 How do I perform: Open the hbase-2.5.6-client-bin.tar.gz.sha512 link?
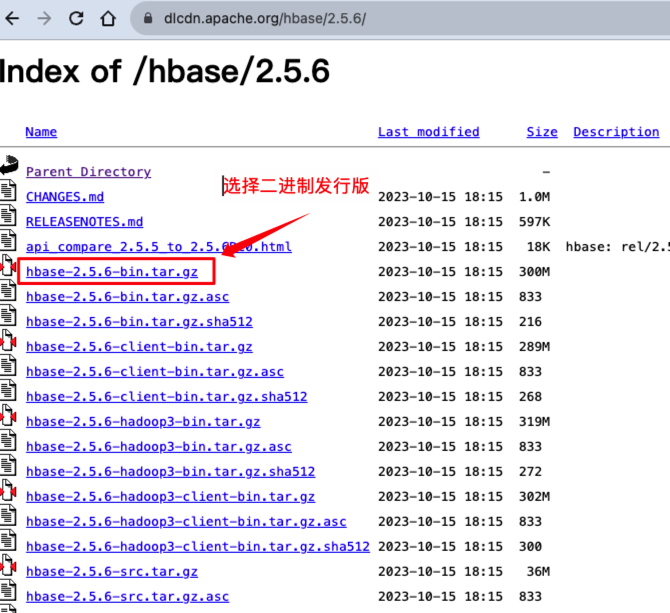click(167, 396)
